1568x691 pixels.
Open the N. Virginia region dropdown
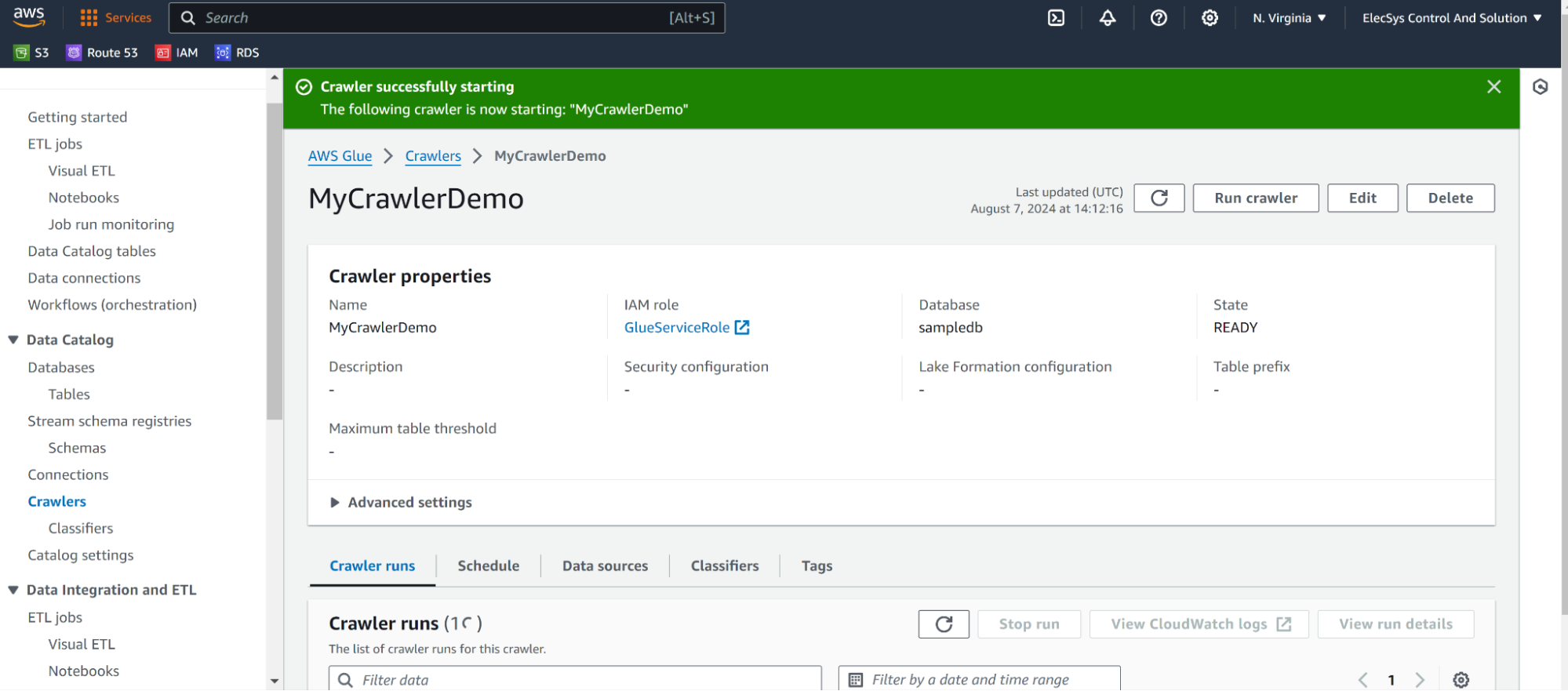(x=1289, y=18)
